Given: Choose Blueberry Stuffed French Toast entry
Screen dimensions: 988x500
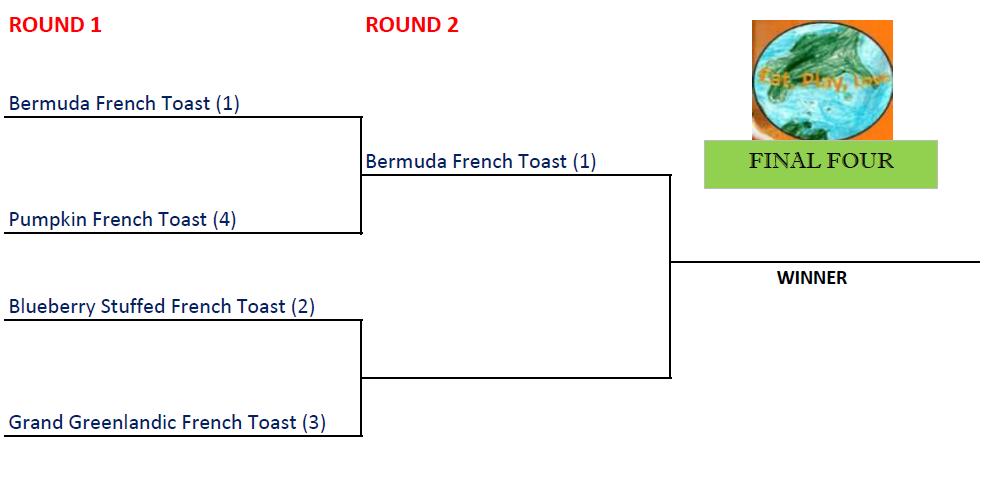Looking at the screenshot, I should 148,306.
